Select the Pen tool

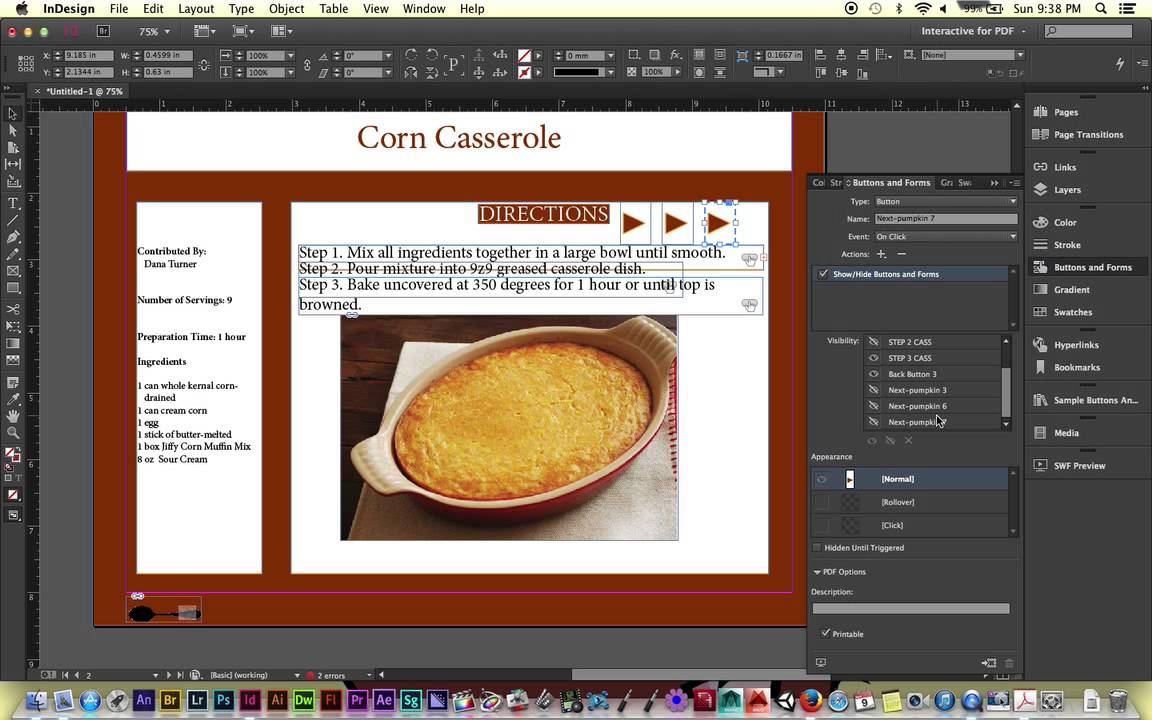click(x=12, y=237)
